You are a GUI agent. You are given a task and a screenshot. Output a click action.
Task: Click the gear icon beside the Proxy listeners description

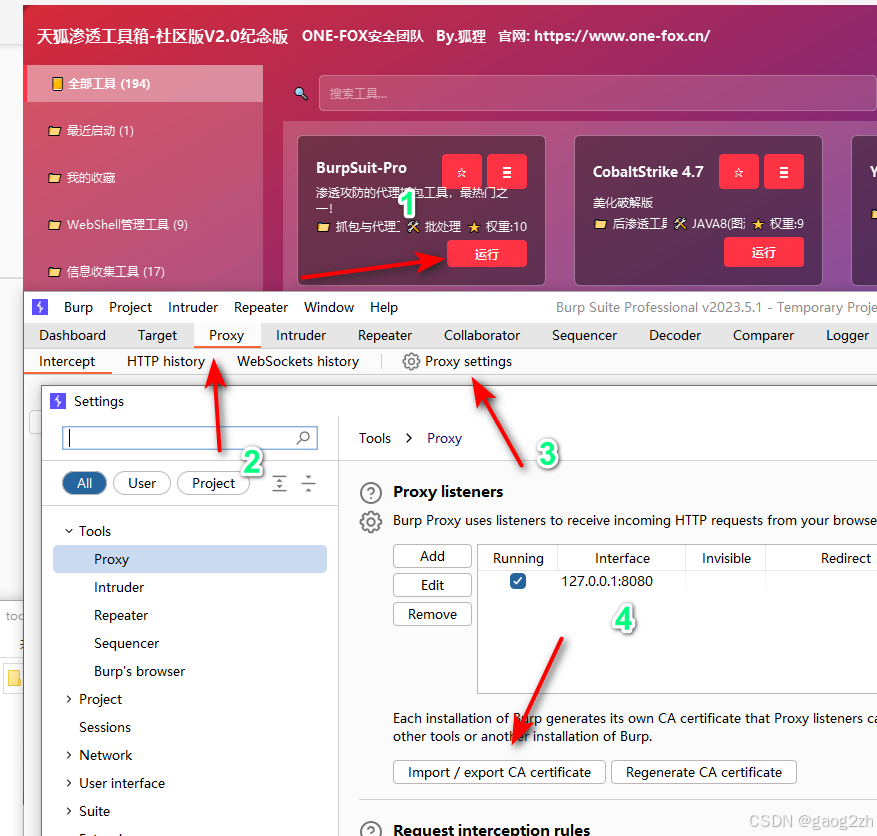pos(371,522)
